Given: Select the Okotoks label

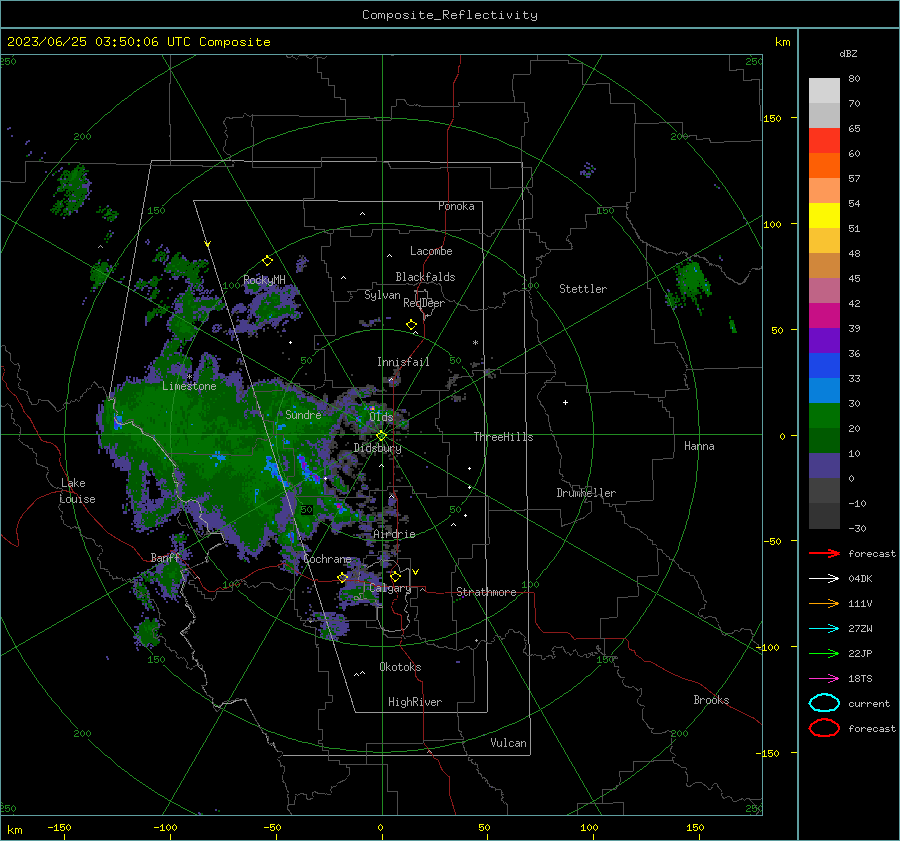Looking at the screenshot, I should (400, 667).
